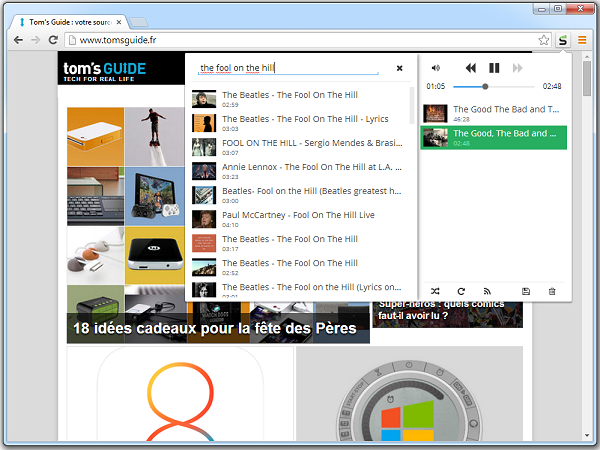Mute the player volume speaker icon
The height and width of the screenshot is (450, 600).
pyautogui.click(x=435, y=68)
